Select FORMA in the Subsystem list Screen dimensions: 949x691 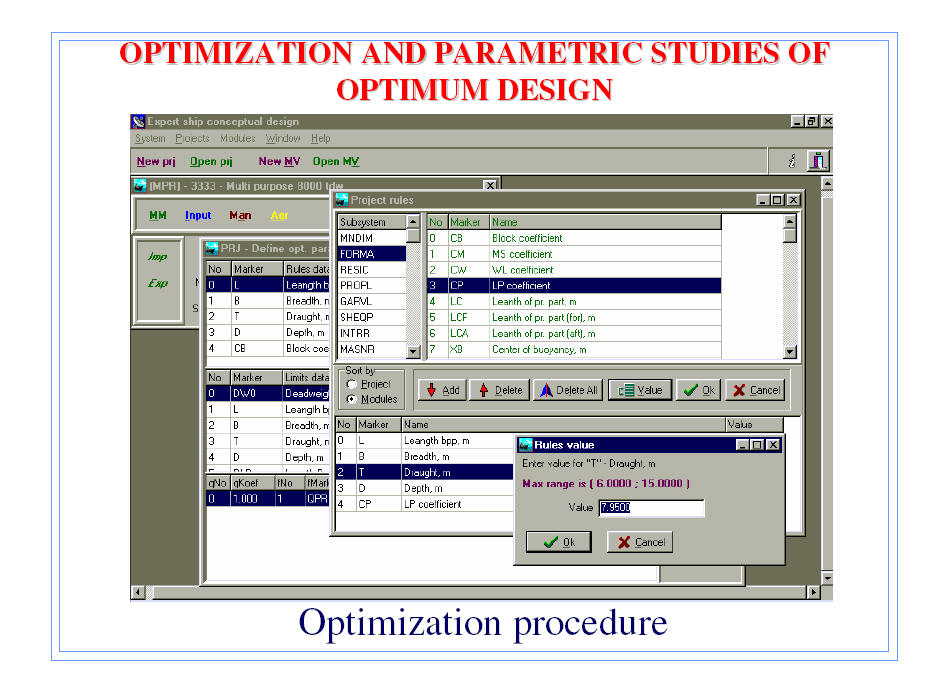(372, 254)
